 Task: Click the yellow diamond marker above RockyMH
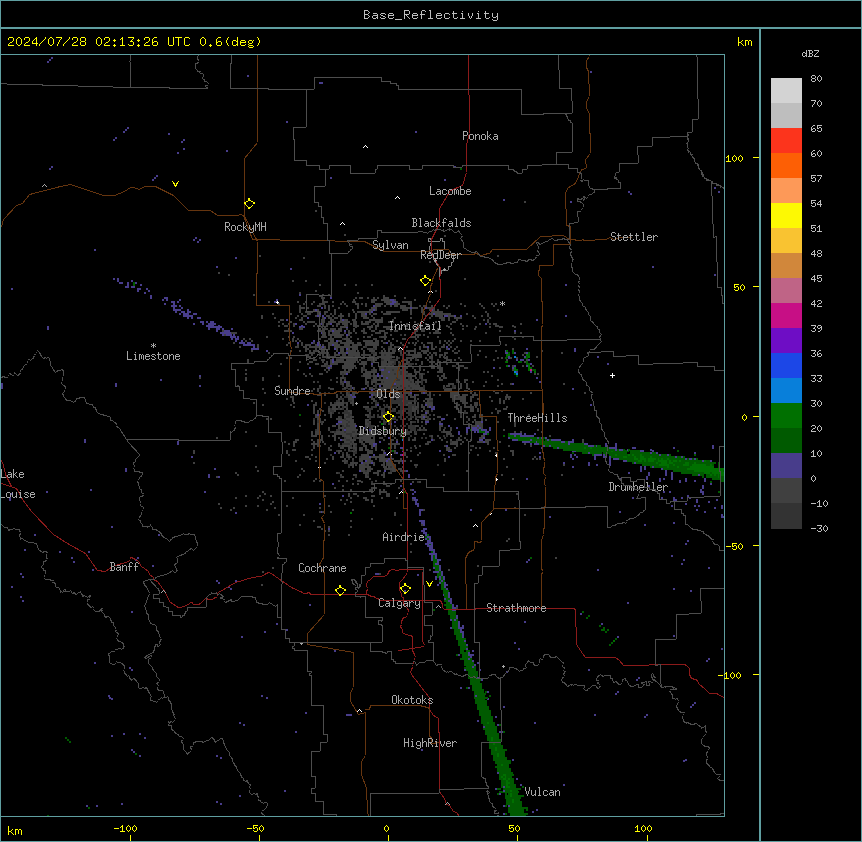(250, 204)
